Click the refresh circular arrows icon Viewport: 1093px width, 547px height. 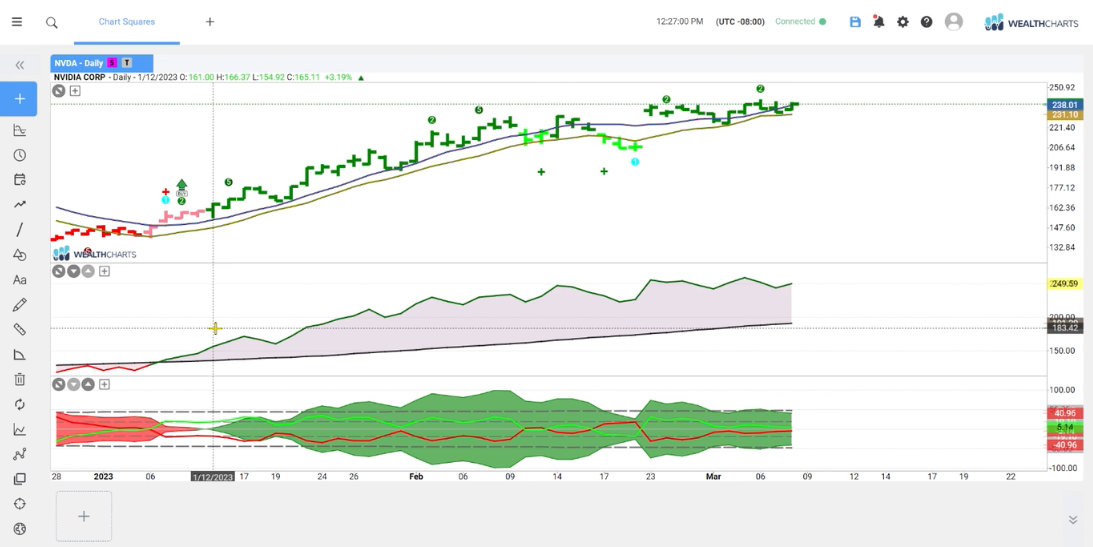[20, 404]
